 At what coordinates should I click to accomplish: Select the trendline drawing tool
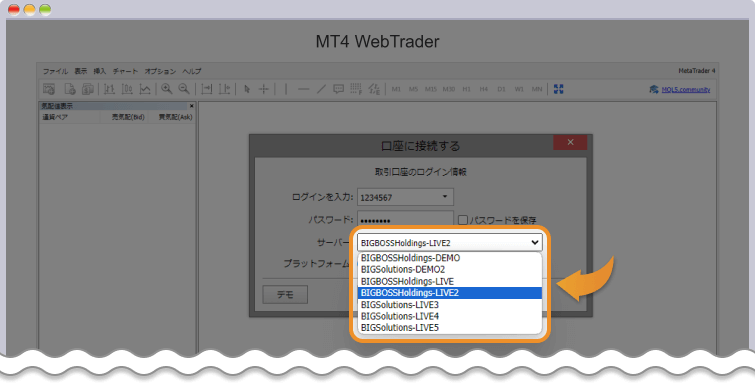(321, 89)
